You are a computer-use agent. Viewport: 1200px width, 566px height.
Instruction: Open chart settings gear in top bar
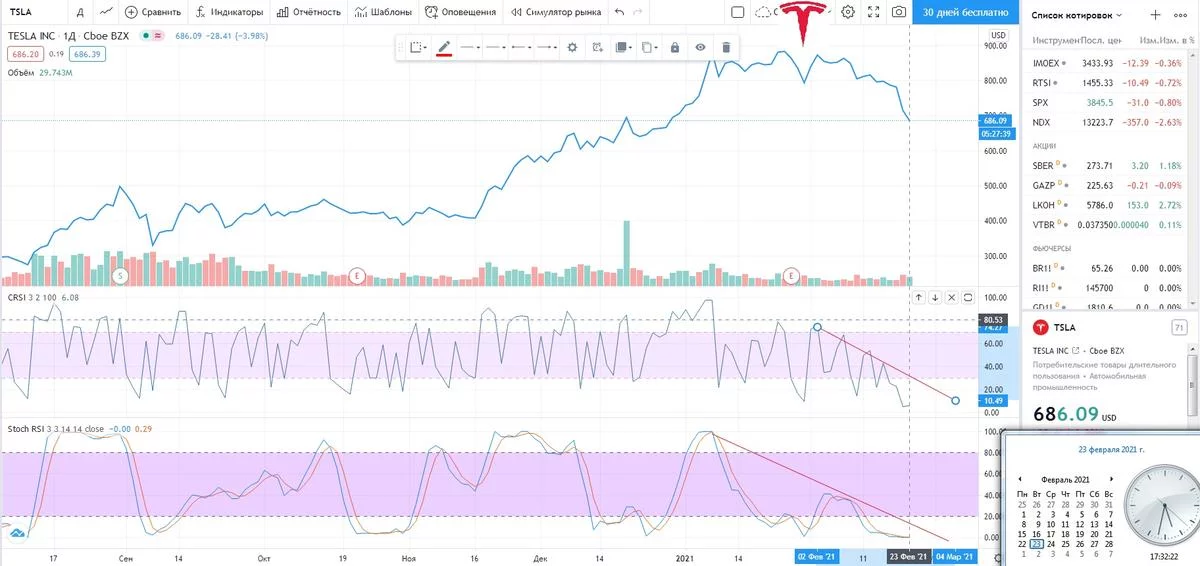tap(848, 12)
